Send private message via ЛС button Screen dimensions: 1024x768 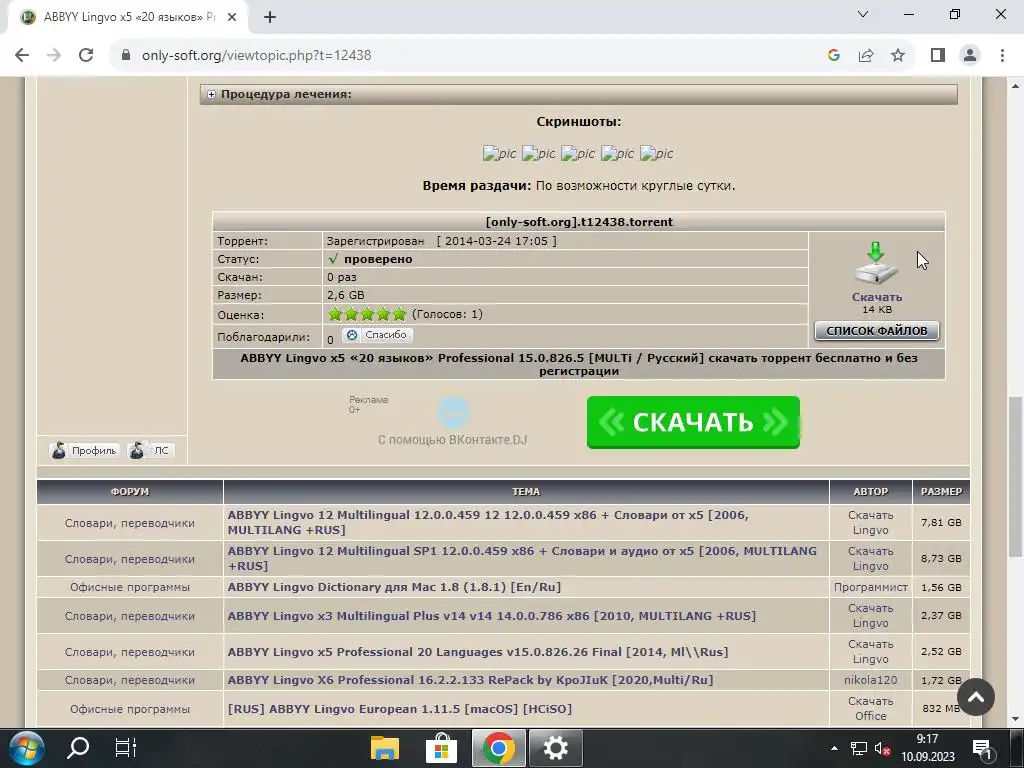[x=151, y=450]
